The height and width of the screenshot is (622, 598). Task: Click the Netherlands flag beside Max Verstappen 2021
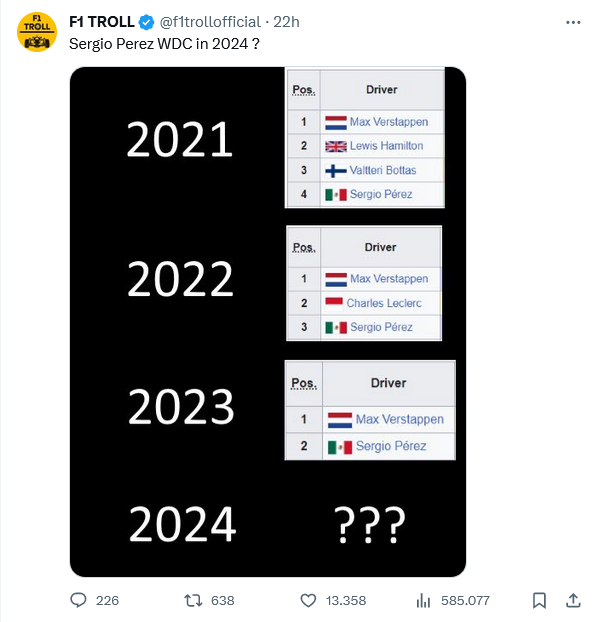tap(336, 123)
